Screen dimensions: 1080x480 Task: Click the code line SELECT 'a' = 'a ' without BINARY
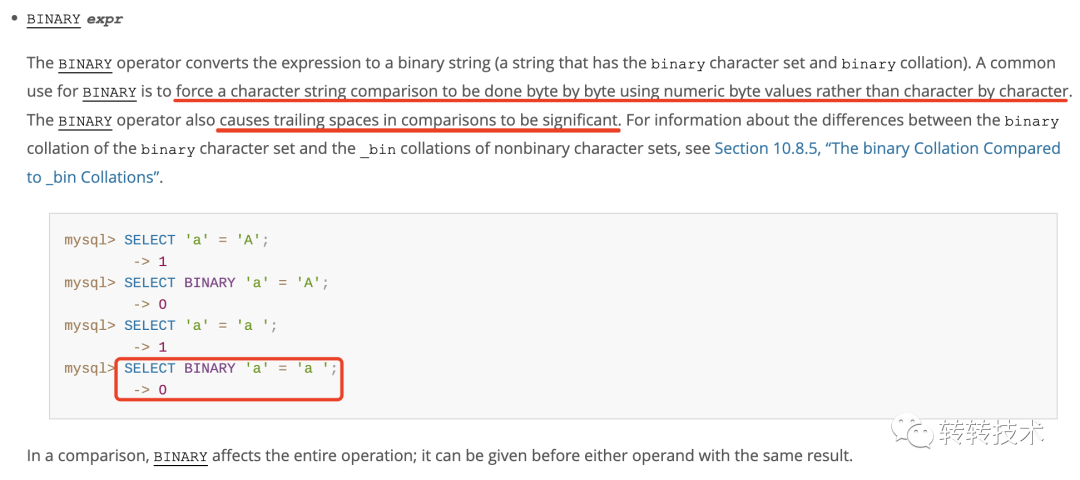pos(200,325)
